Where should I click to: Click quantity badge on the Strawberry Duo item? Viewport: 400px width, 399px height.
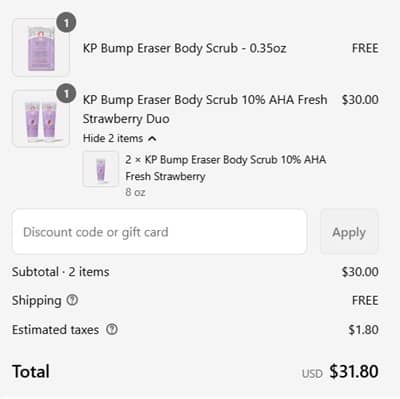[66, 93]
